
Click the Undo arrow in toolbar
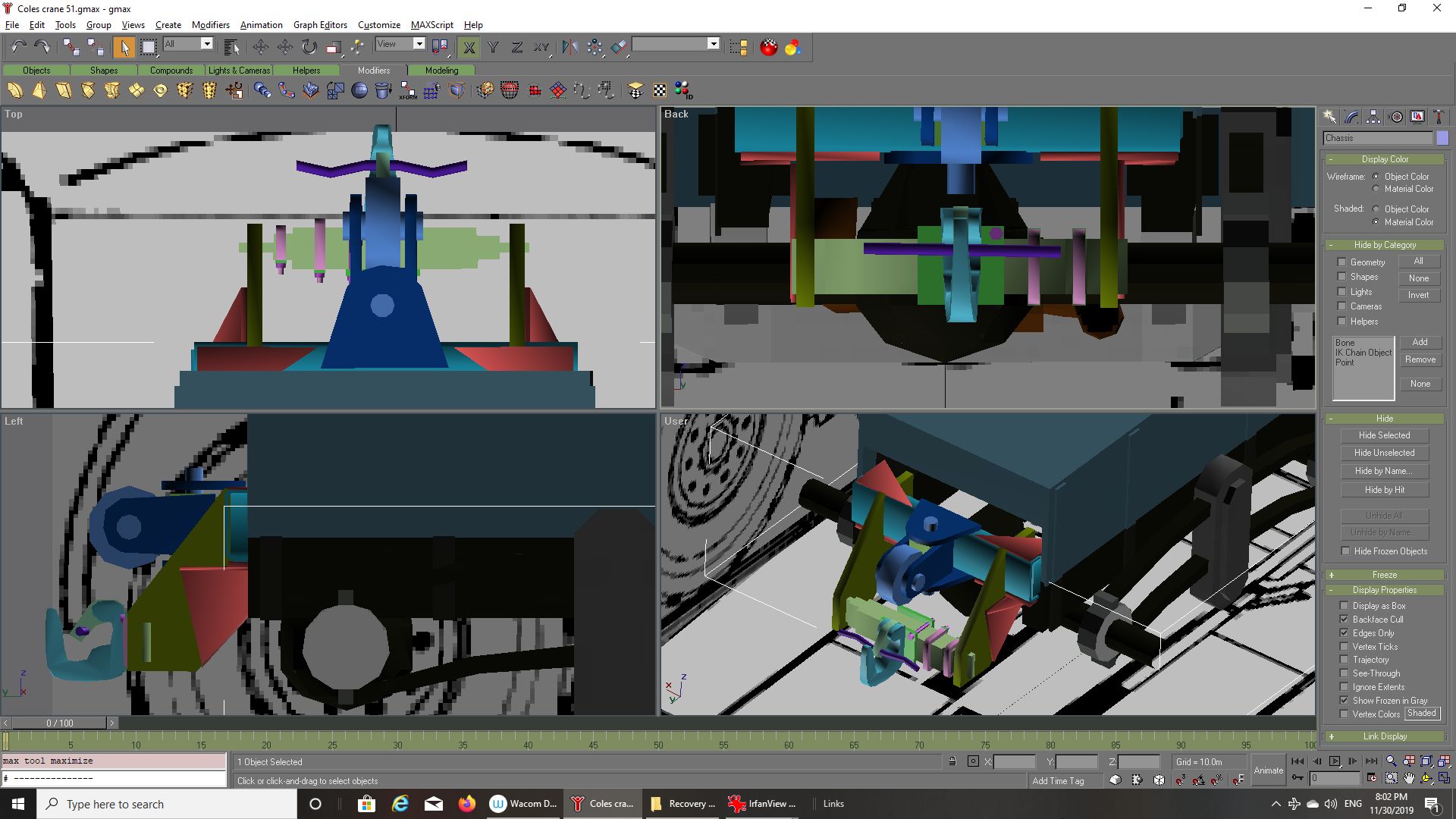[18, 48]
